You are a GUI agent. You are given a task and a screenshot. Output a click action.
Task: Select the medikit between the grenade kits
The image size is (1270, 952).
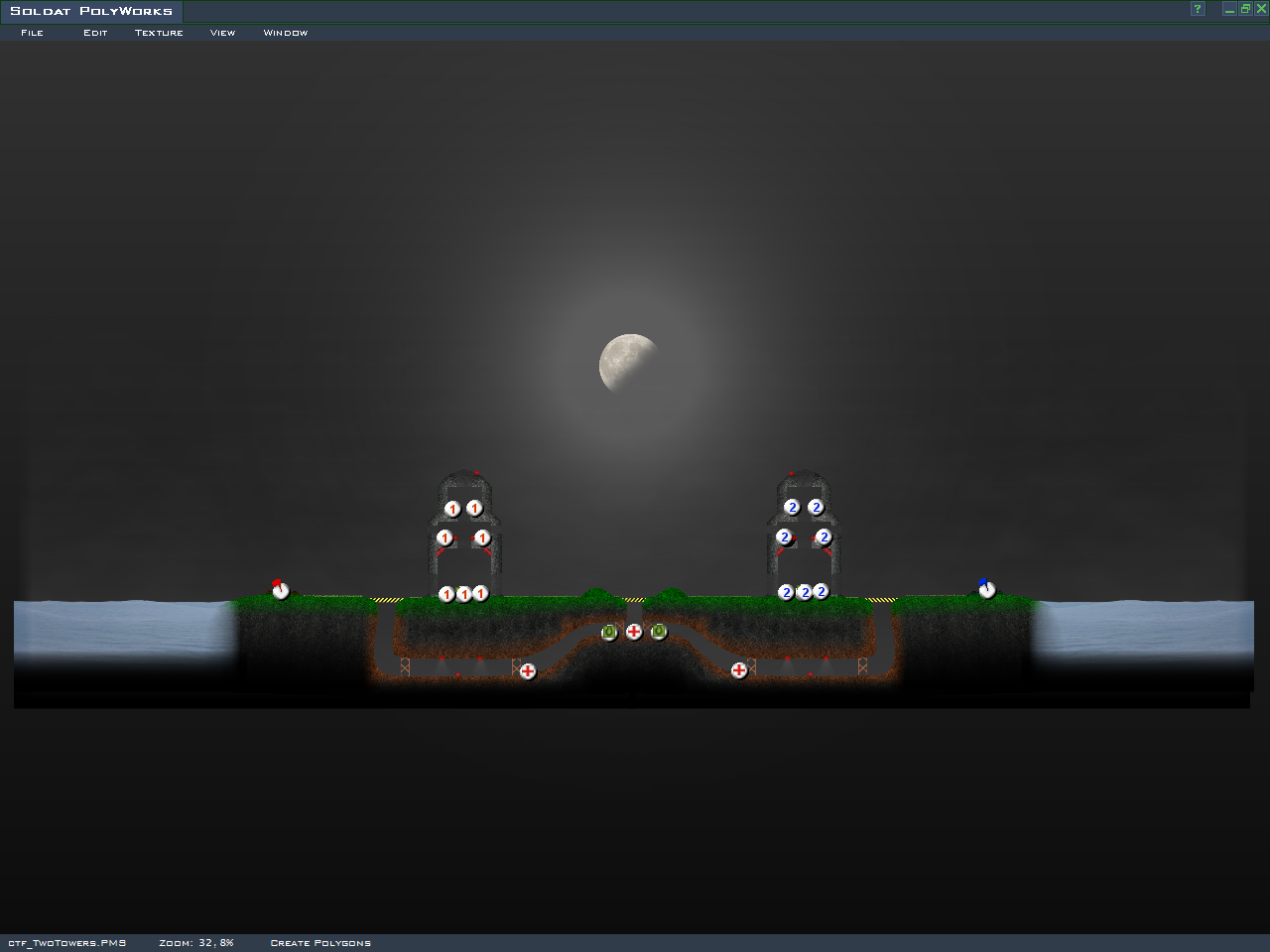click(634, 632)
